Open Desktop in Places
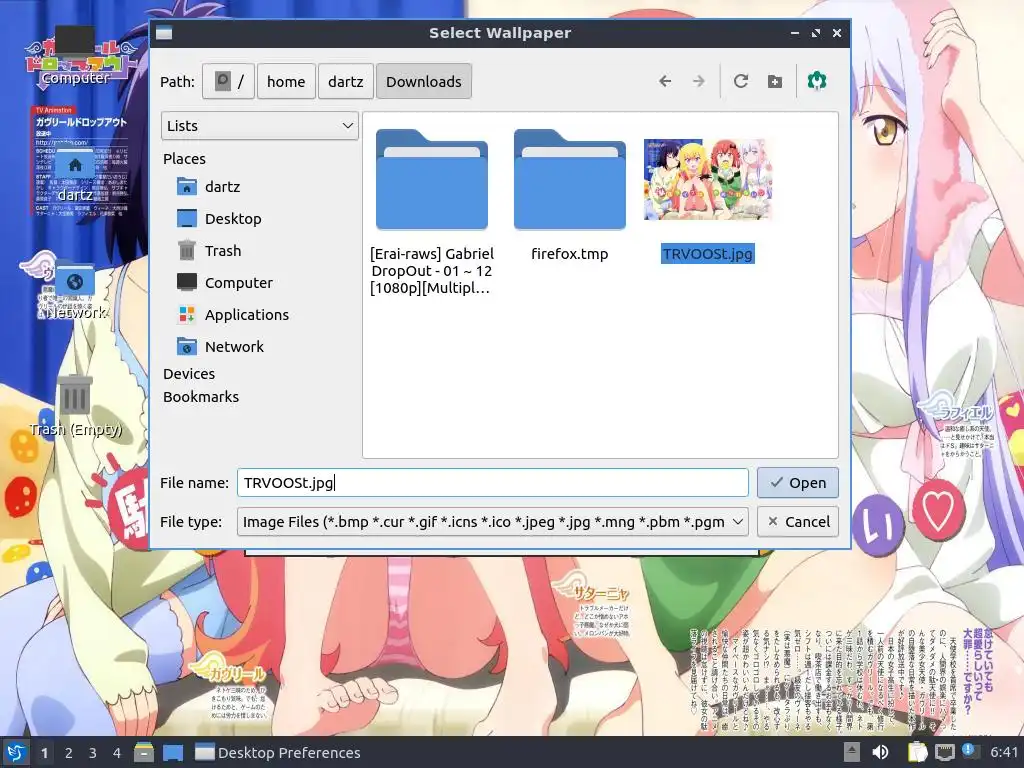1024x768 pixels. click(232, 219)
